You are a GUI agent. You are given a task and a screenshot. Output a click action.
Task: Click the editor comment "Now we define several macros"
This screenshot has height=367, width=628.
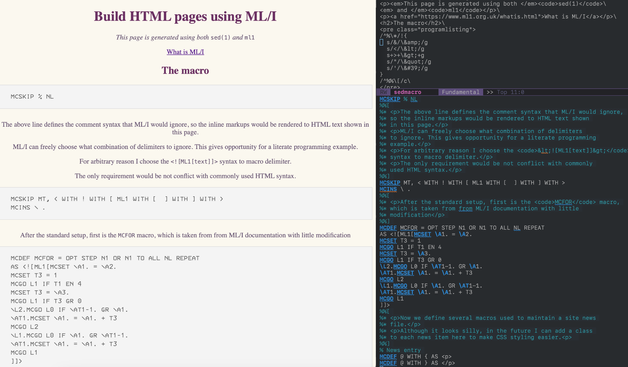pyautogui.click(x=487, y=318)
